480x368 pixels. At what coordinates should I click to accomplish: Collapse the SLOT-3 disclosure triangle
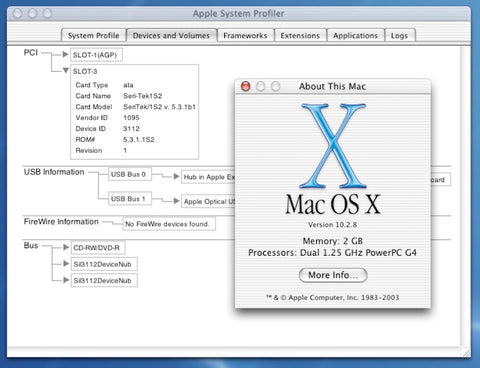[x=66, y=71]
